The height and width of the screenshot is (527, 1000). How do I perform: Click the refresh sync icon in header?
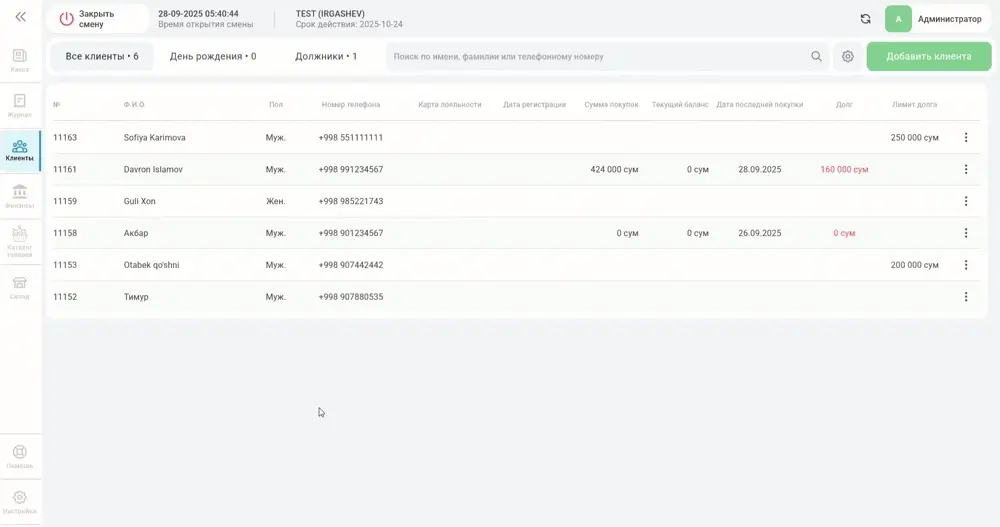click(865, 19)
